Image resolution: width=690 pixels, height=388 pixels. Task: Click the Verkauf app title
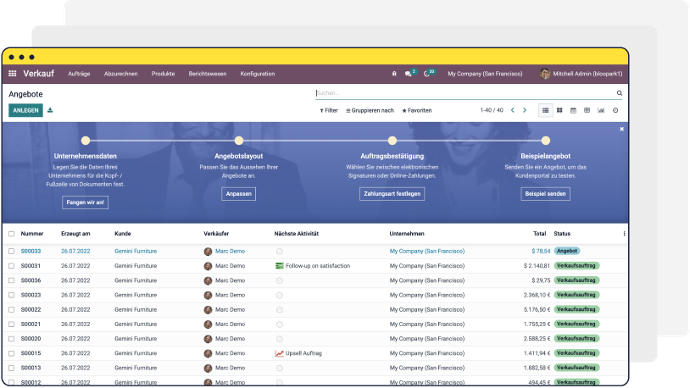coord(39,73)
